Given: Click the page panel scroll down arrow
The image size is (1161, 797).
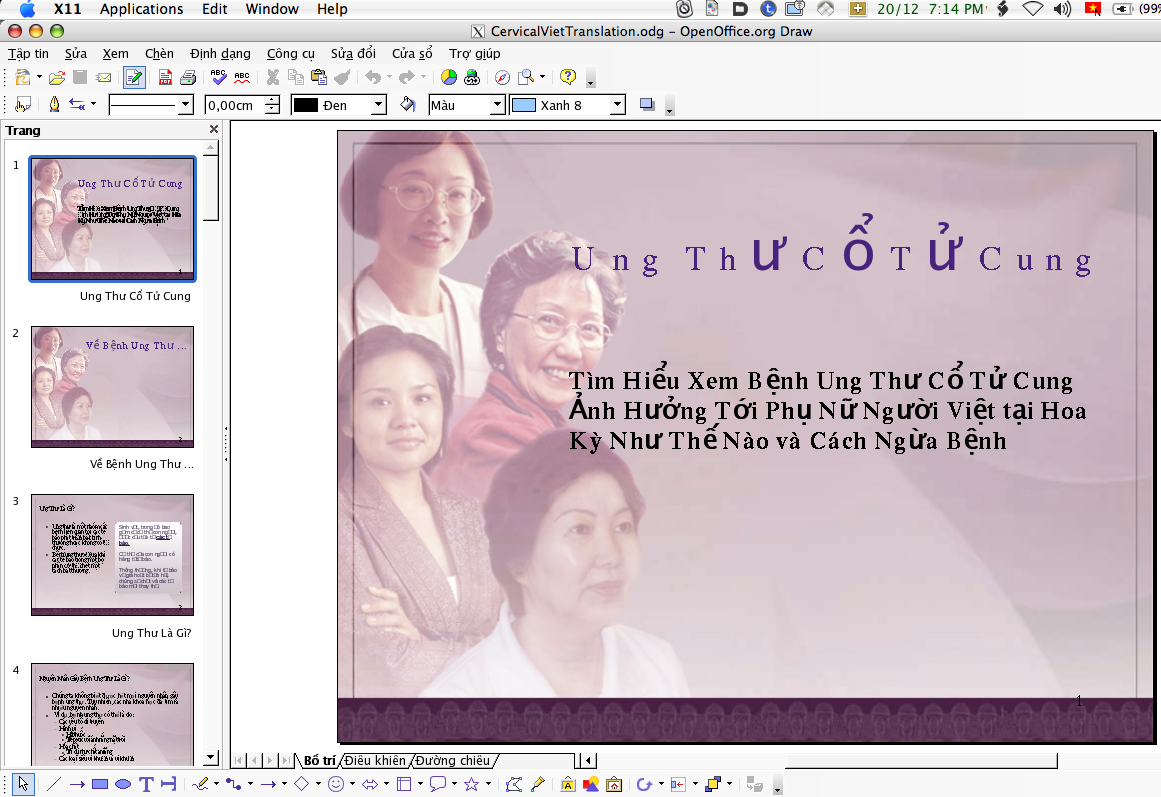Looking at the screenshot, I should 211,758.
